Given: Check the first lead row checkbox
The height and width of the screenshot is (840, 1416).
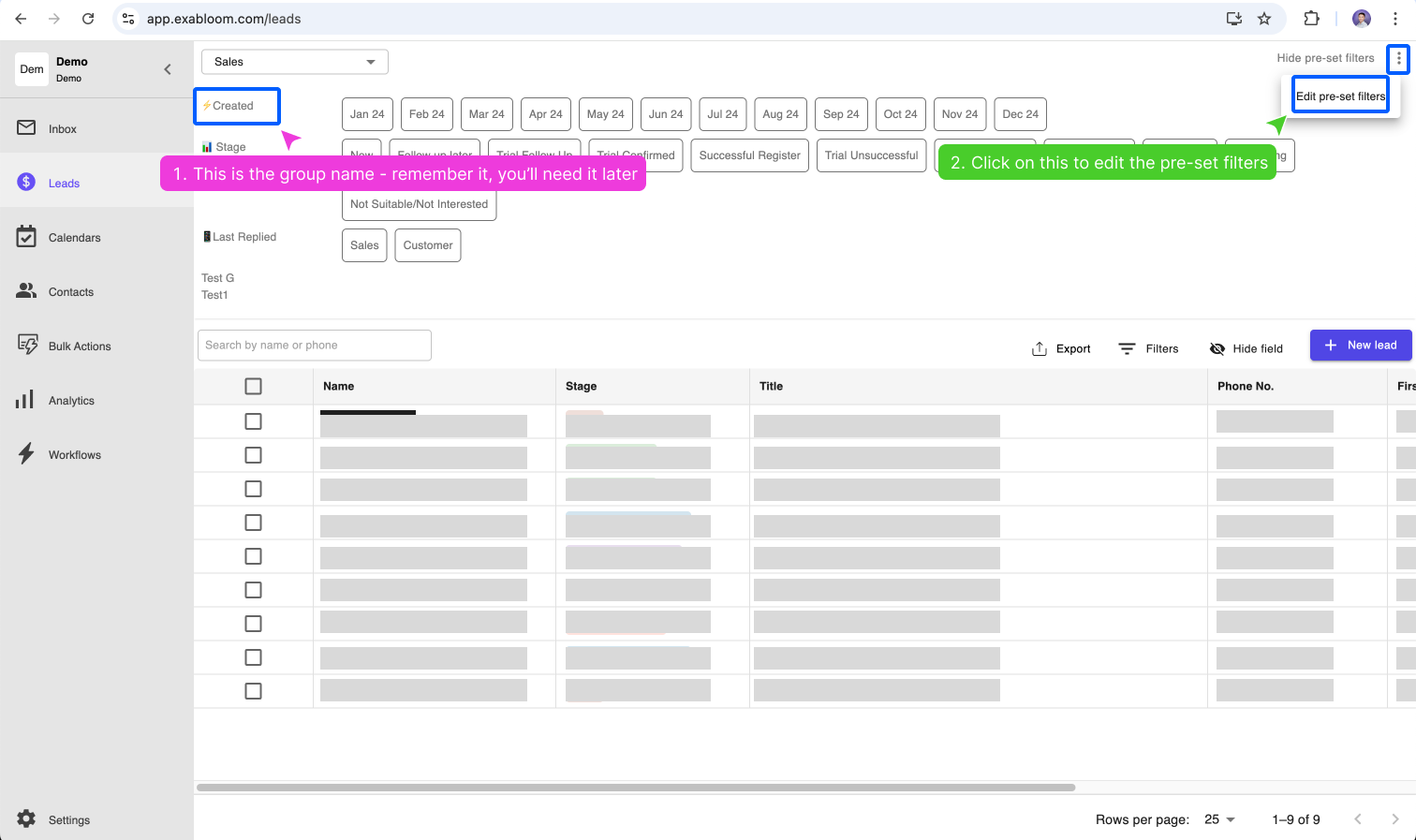Looking at the screenshot, I should [x=253, y=421].
